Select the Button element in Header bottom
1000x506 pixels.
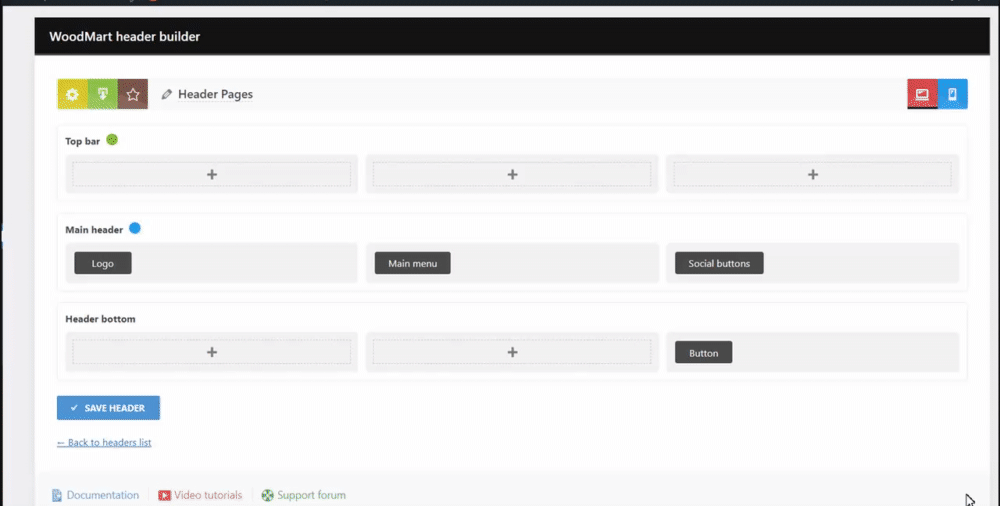(703, 353)
